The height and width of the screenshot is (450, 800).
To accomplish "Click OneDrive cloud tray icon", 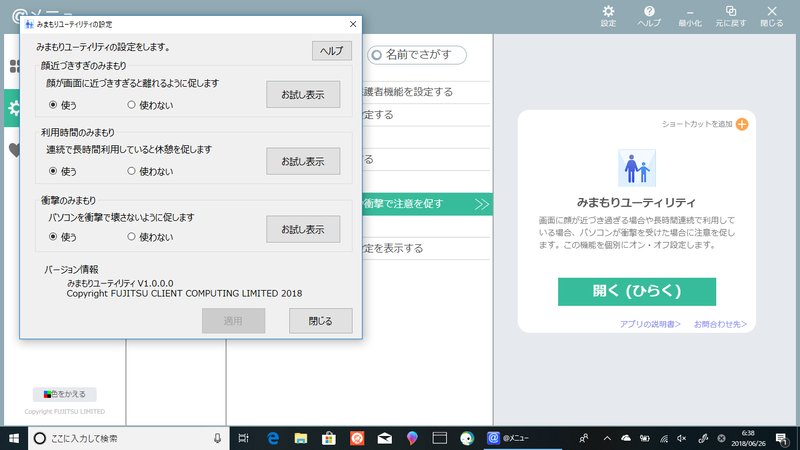I will point(626,438).
